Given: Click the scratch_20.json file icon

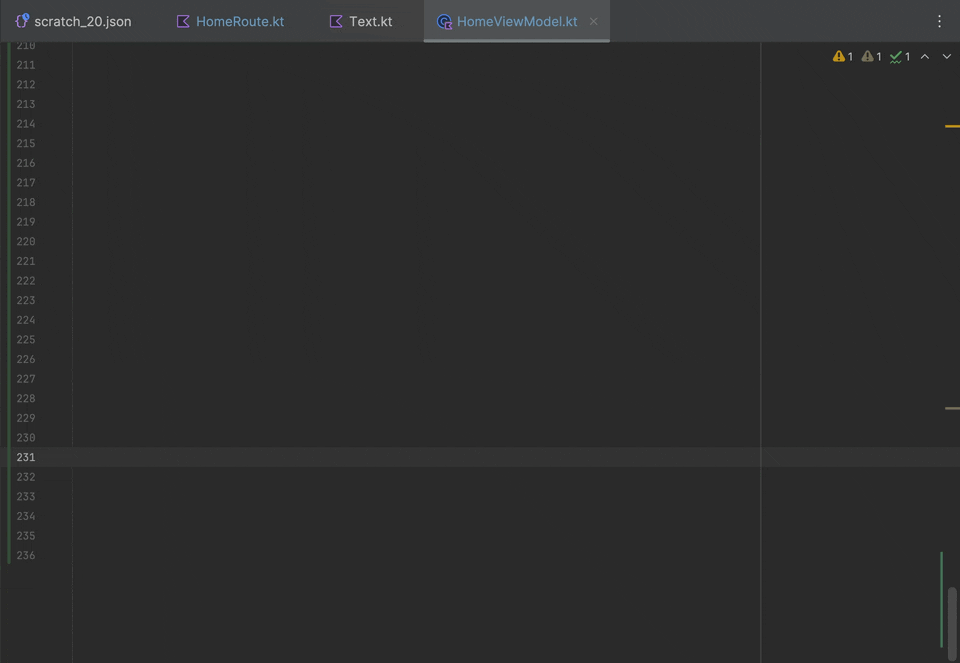Looking at the screenshot, I should pyautogui.click(x=22, y=21).
